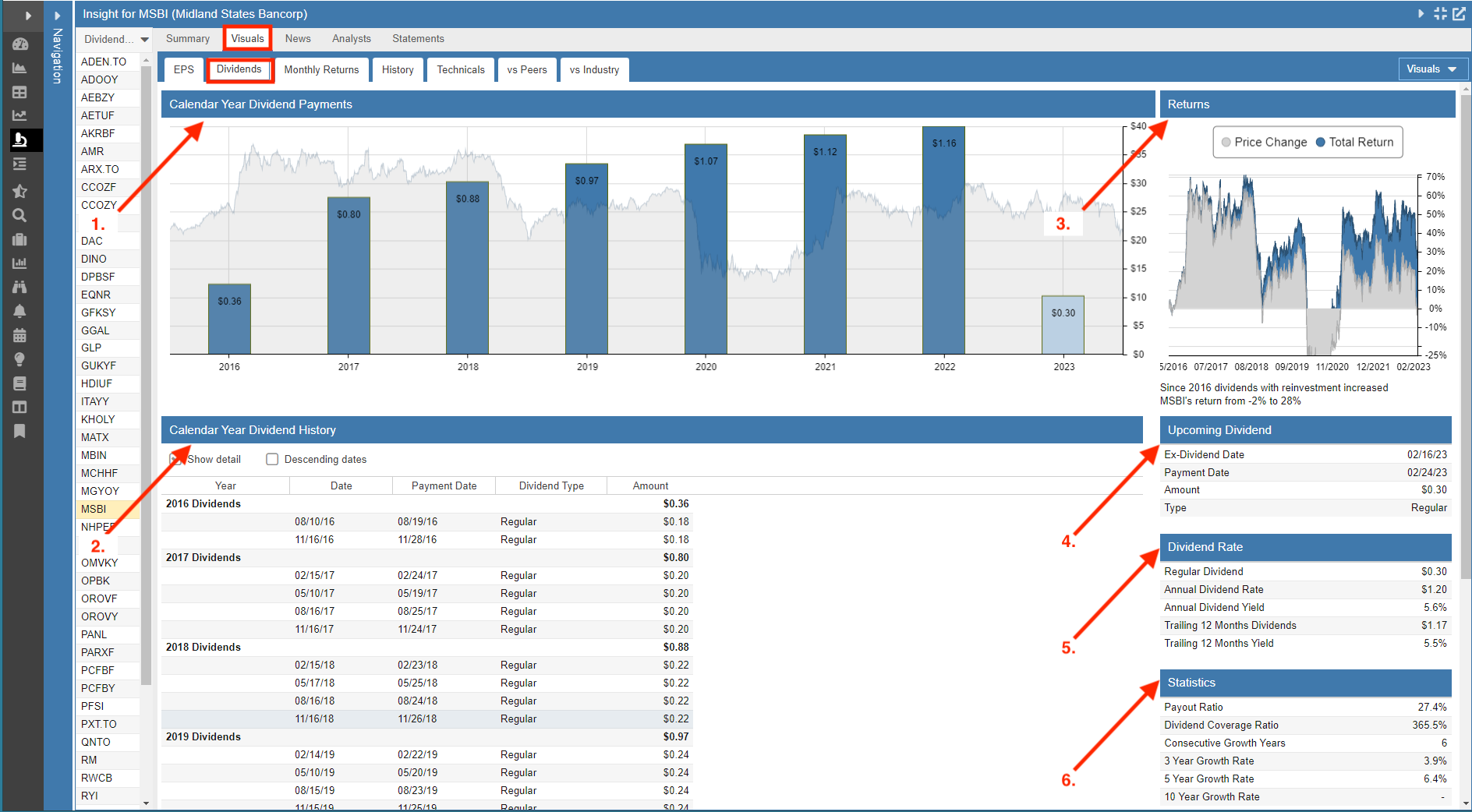Open the bookmark icon in sidebar

[x=20, y=431]
